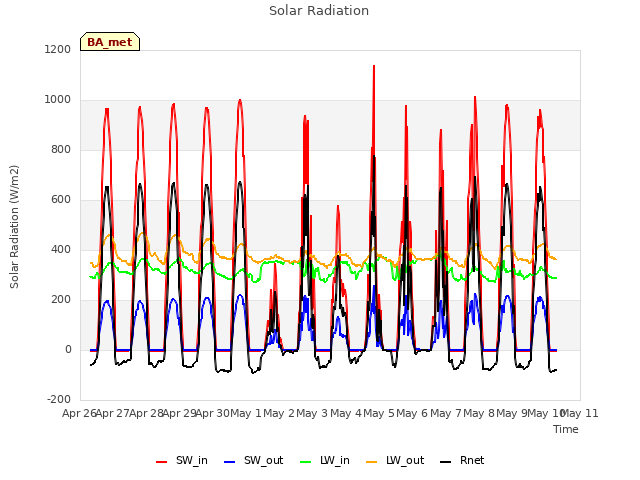Click the May 1 x-axis tick label
Screen dimensions: 640x480
tap(246, 413)
